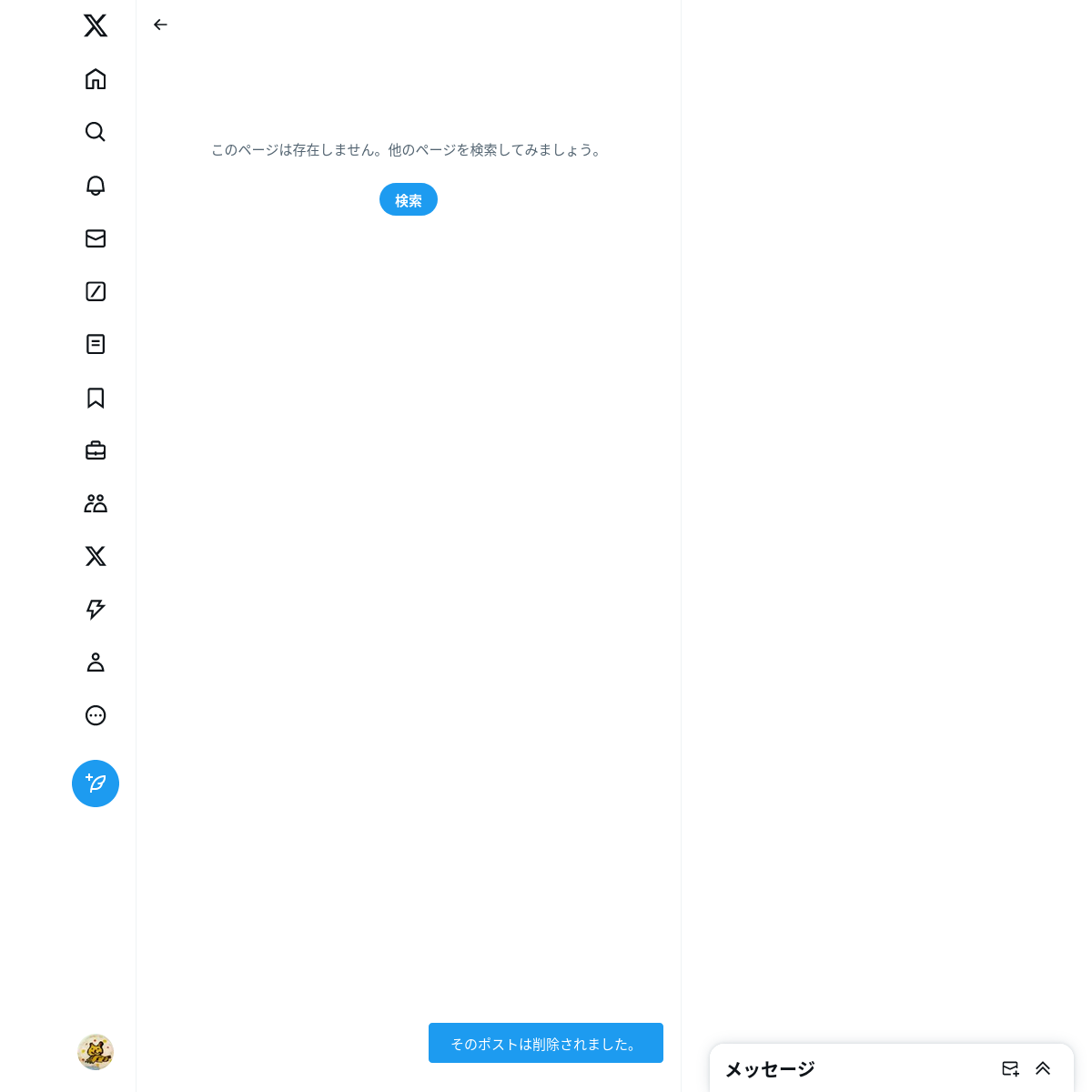Viewport: 1092px width, 1092px height.
Task: Open Premium X icon in sidebar
Action: pyautogui.click(x=96, y=556)
